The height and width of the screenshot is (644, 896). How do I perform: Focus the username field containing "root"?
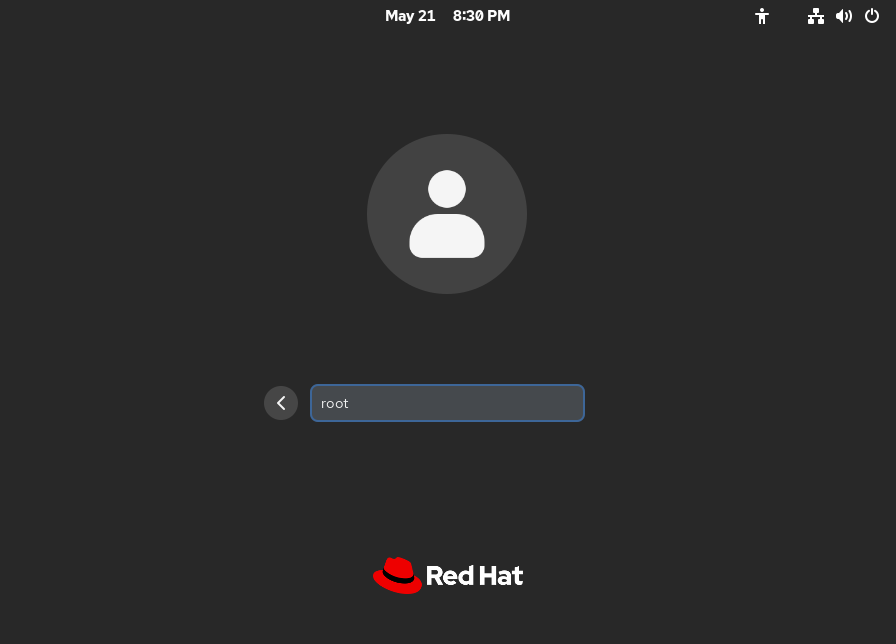point(447,403)
